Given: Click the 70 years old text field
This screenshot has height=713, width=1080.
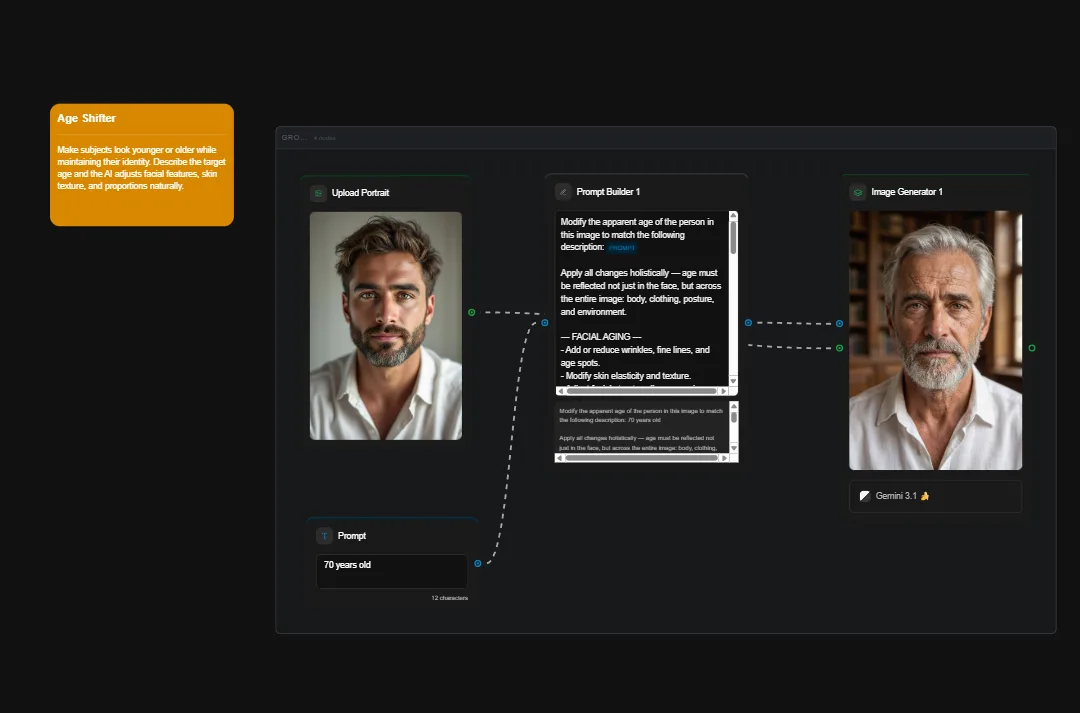Looking at the screenshot, I should [391, 570].
